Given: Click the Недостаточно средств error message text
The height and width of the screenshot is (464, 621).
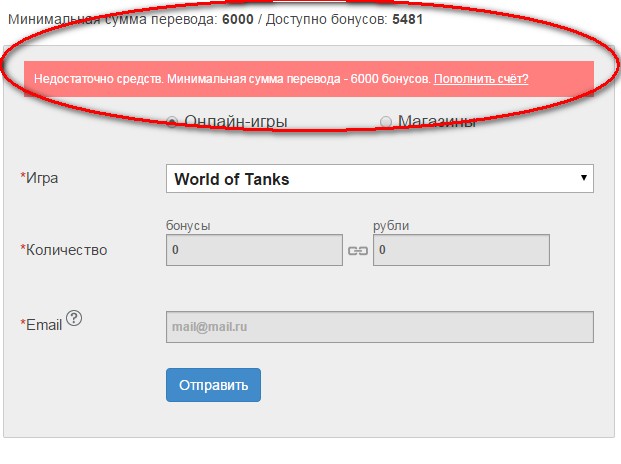Looking at the screenshot, I should tap(232, 79).
